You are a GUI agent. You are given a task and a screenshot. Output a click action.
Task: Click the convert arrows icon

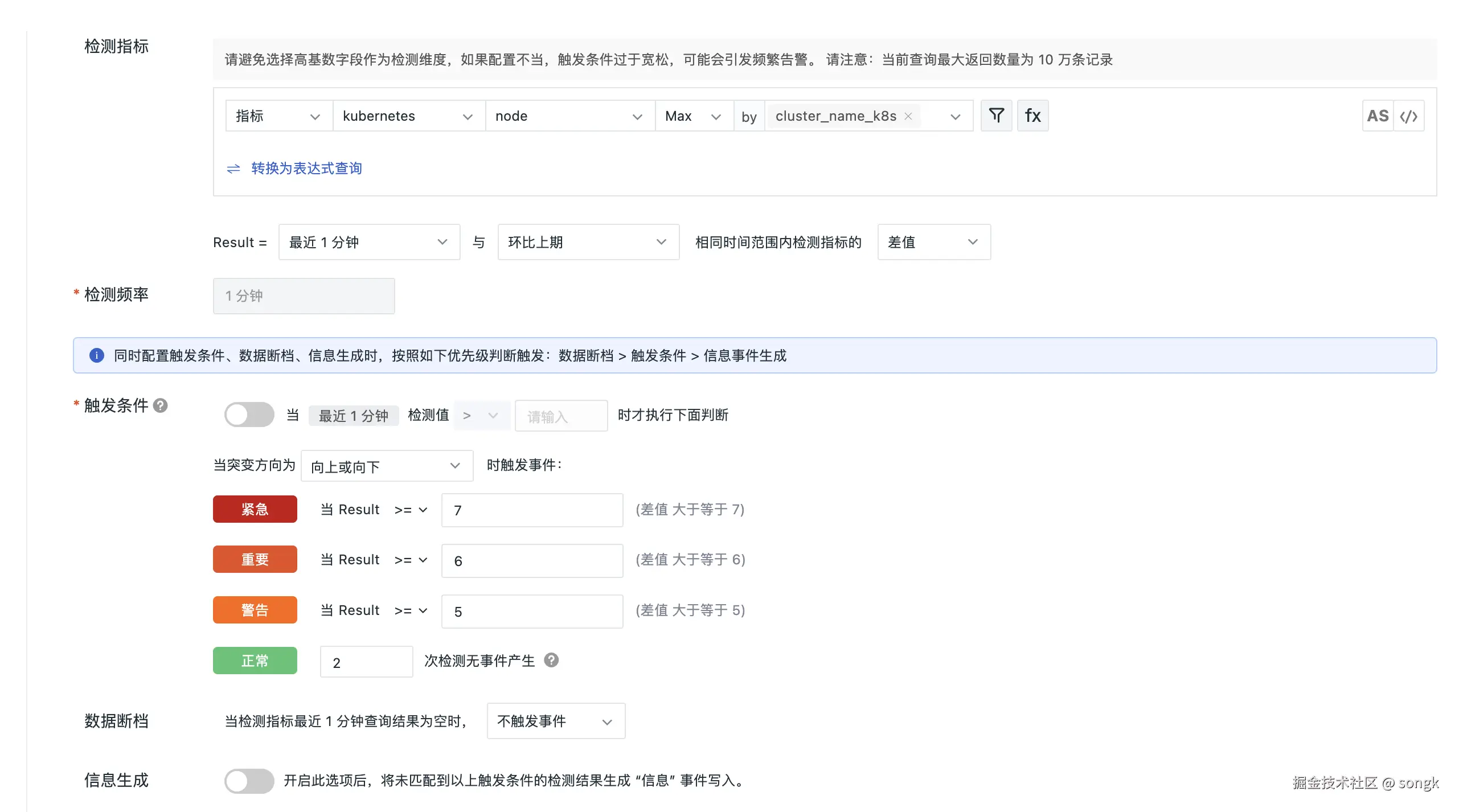pos(233,169)
